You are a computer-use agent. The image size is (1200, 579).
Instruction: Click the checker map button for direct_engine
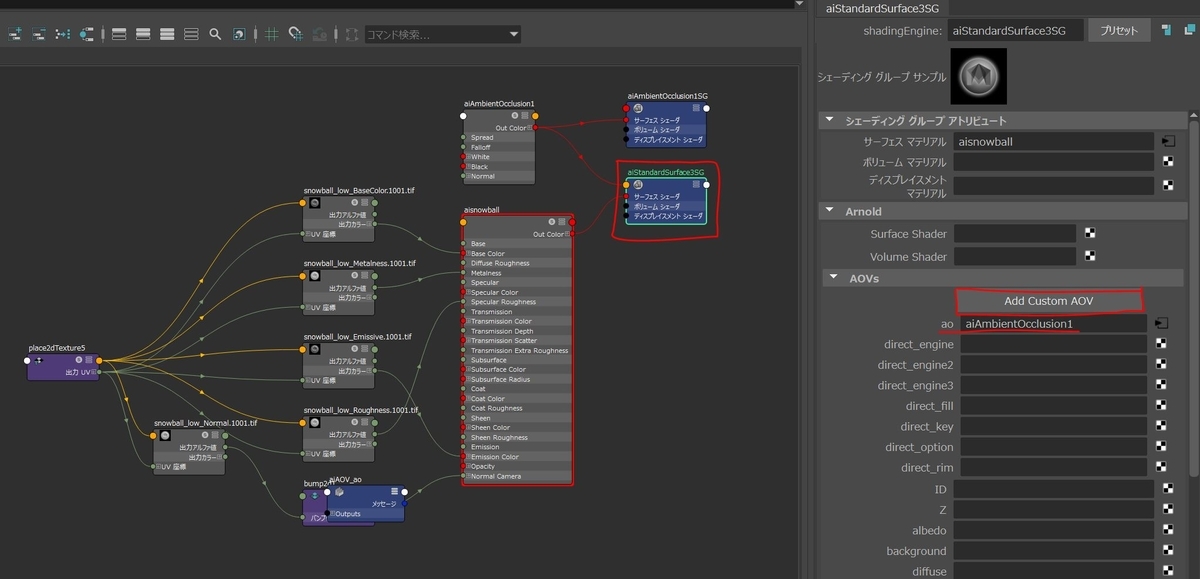[1162, 344]
